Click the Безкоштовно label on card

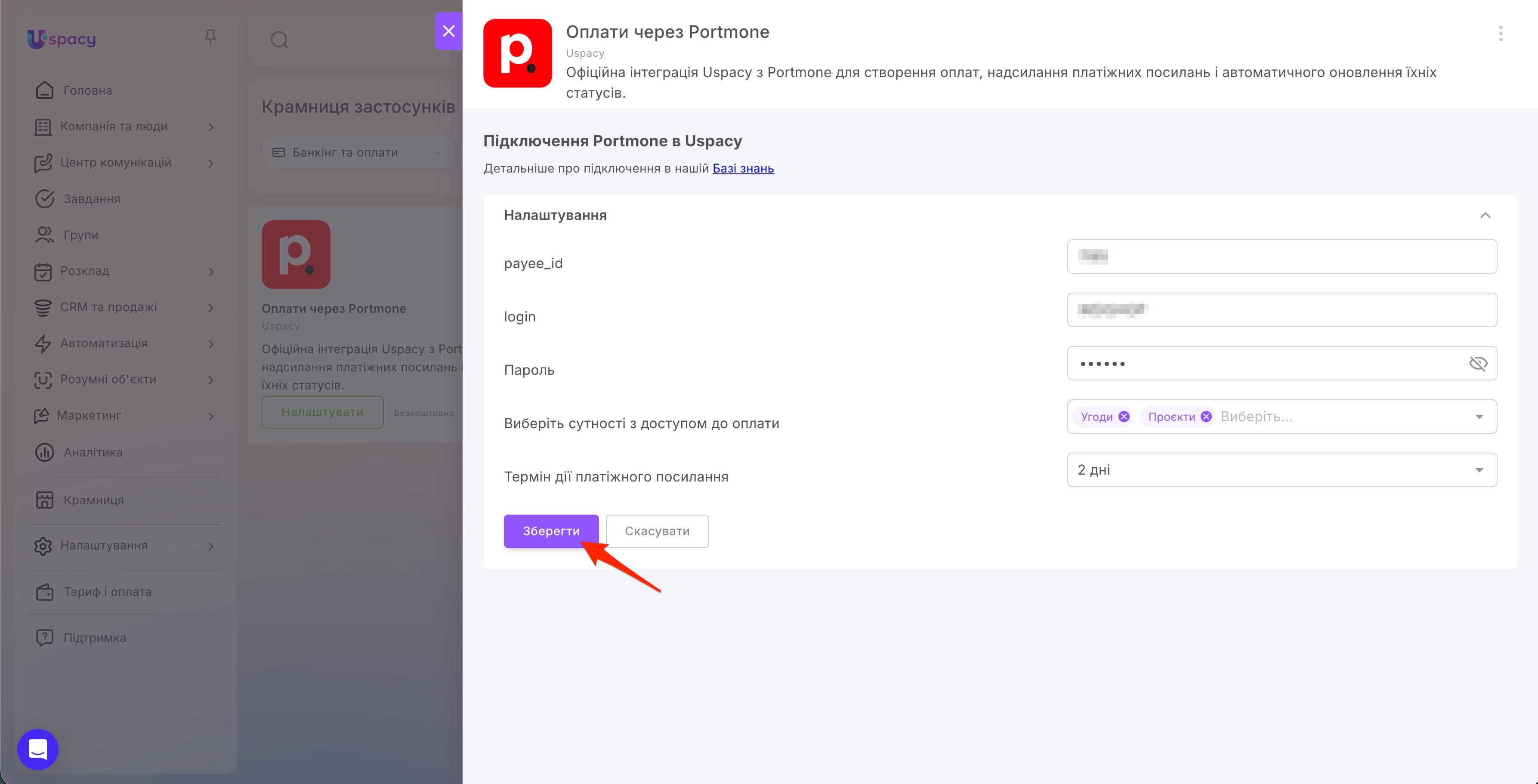(424, 413)
